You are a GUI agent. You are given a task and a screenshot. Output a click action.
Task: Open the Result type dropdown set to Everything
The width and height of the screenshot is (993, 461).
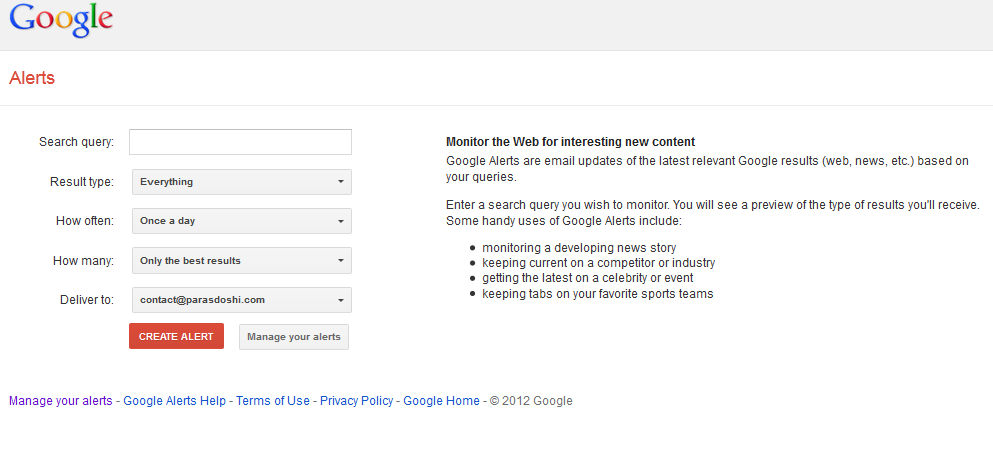pos(242,182)
